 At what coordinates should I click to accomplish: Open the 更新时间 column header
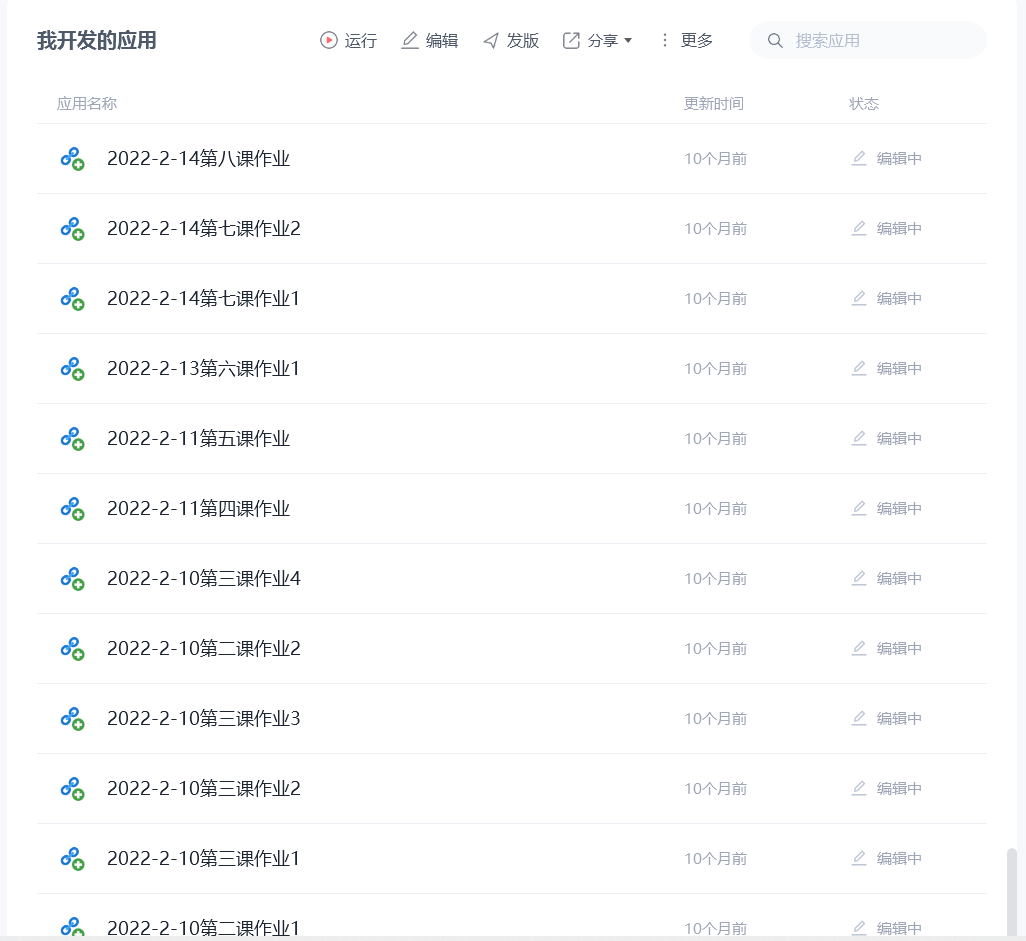pyautogui.click(x=714, y=103)
